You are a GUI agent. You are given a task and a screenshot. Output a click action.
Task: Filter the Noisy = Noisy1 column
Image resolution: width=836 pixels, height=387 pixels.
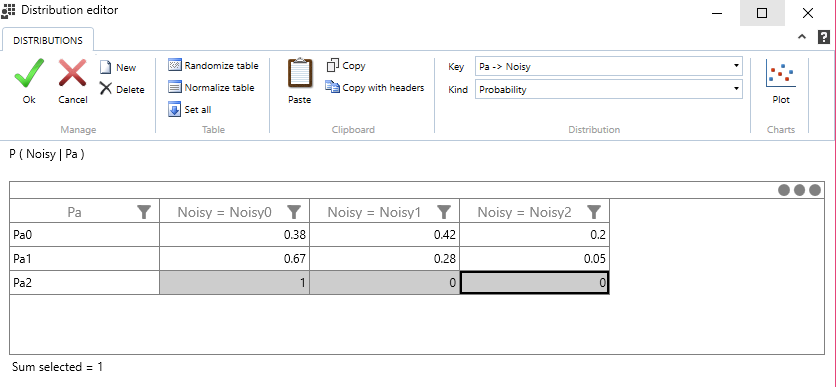[x=444, y=212]
